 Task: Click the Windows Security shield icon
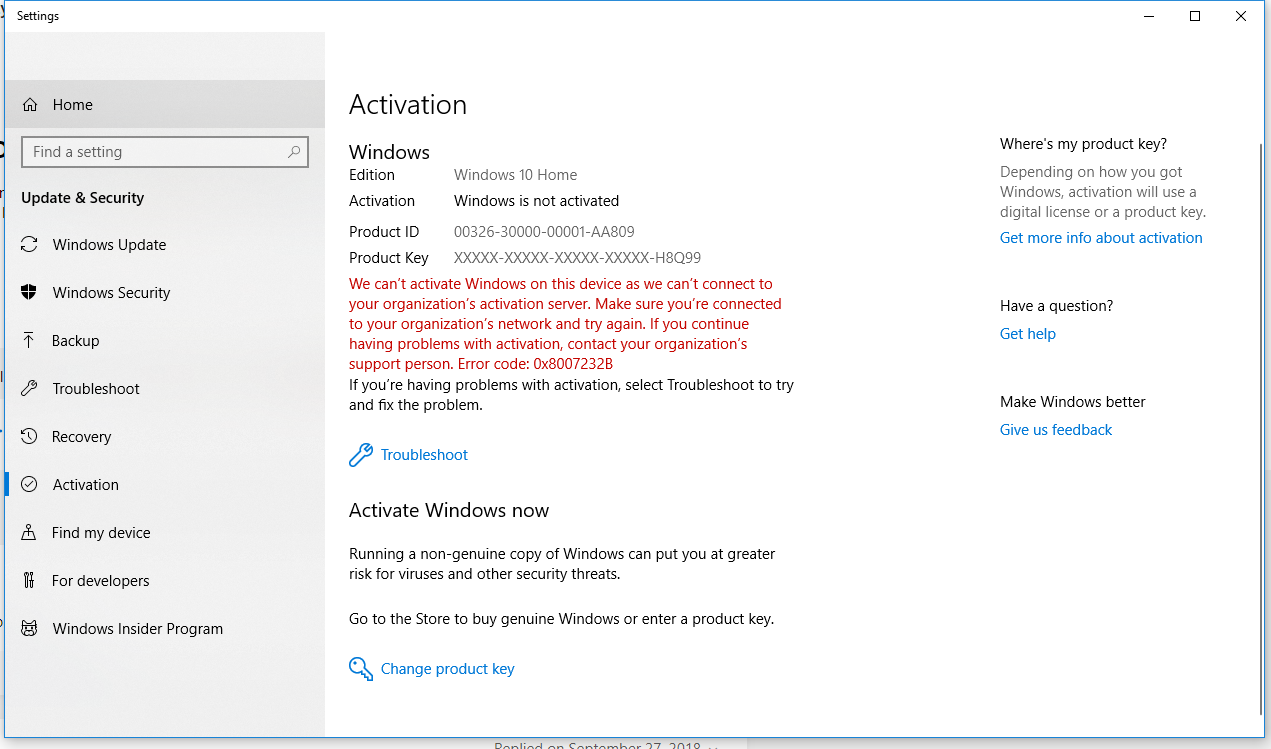[x=30, y=293]
